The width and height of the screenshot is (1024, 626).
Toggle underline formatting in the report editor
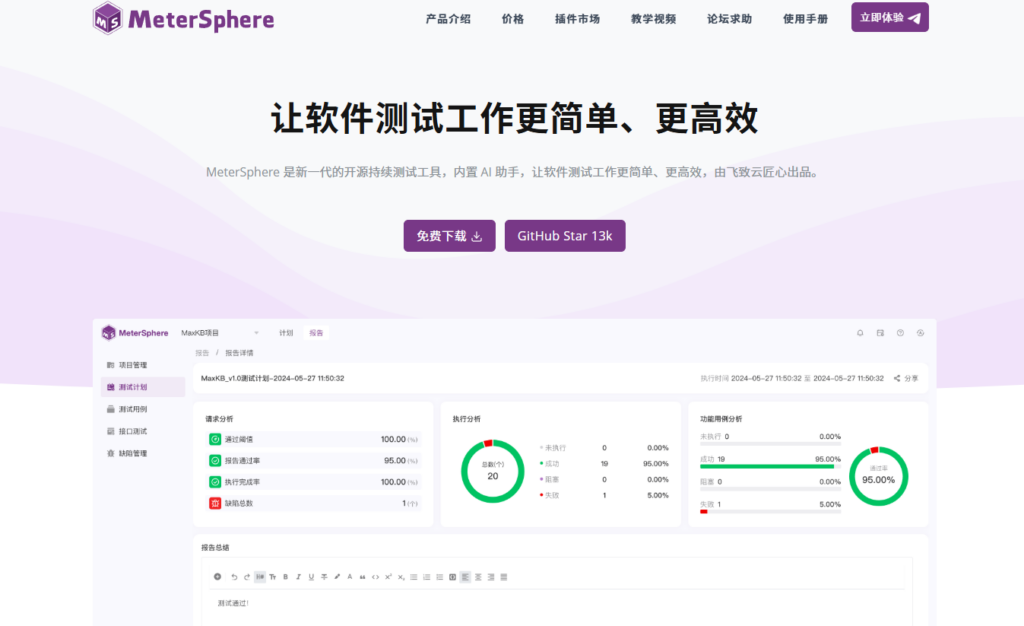(311, 577)
